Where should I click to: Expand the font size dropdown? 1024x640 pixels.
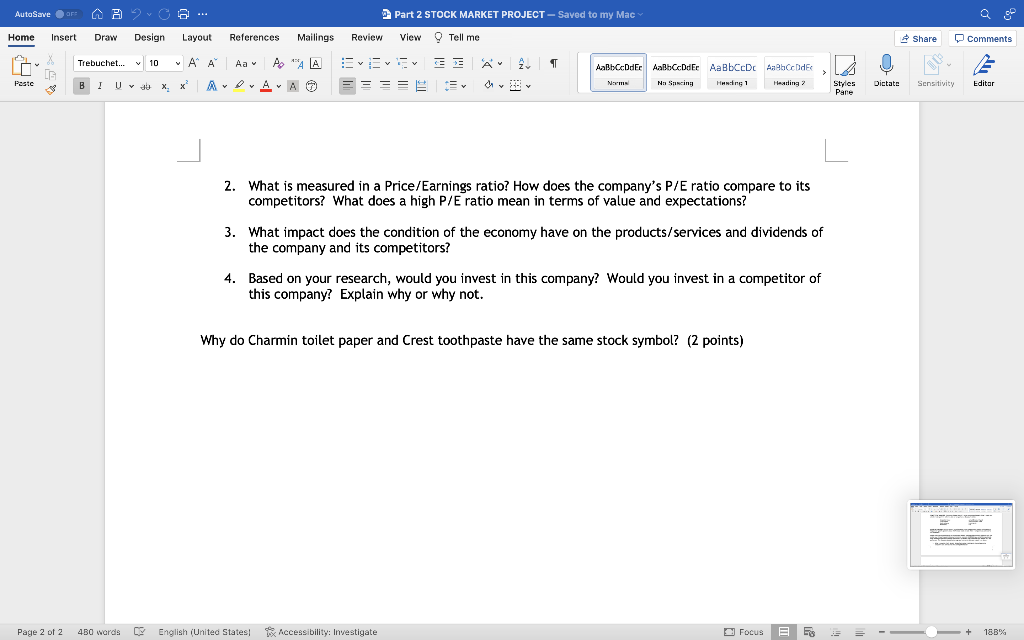[178, 62]
